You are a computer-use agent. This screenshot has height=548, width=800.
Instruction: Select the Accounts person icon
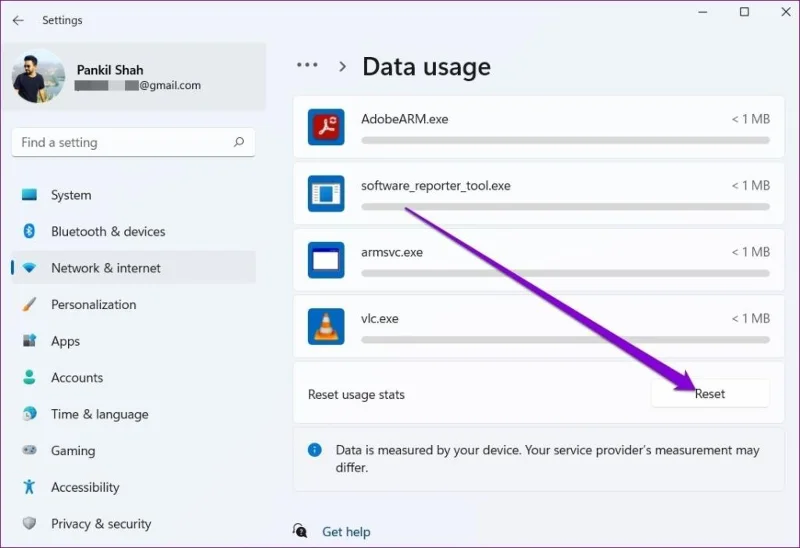pyautogui.click(x=29, y=377)
